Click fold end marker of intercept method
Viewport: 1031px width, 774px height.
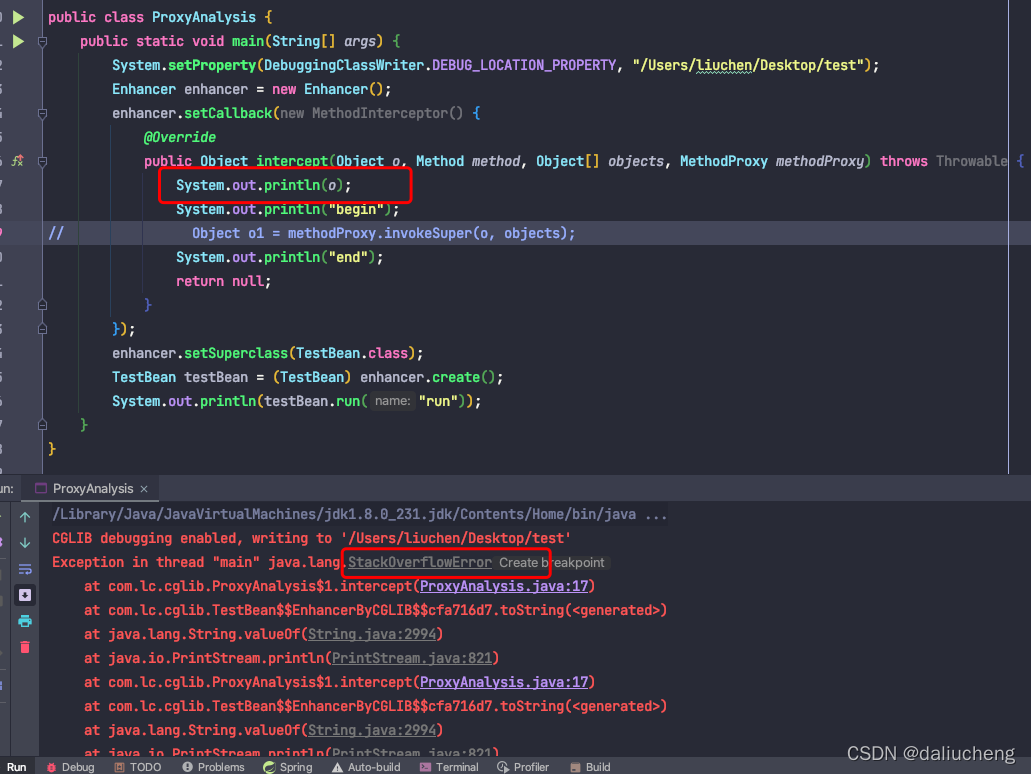click(43, 305)
